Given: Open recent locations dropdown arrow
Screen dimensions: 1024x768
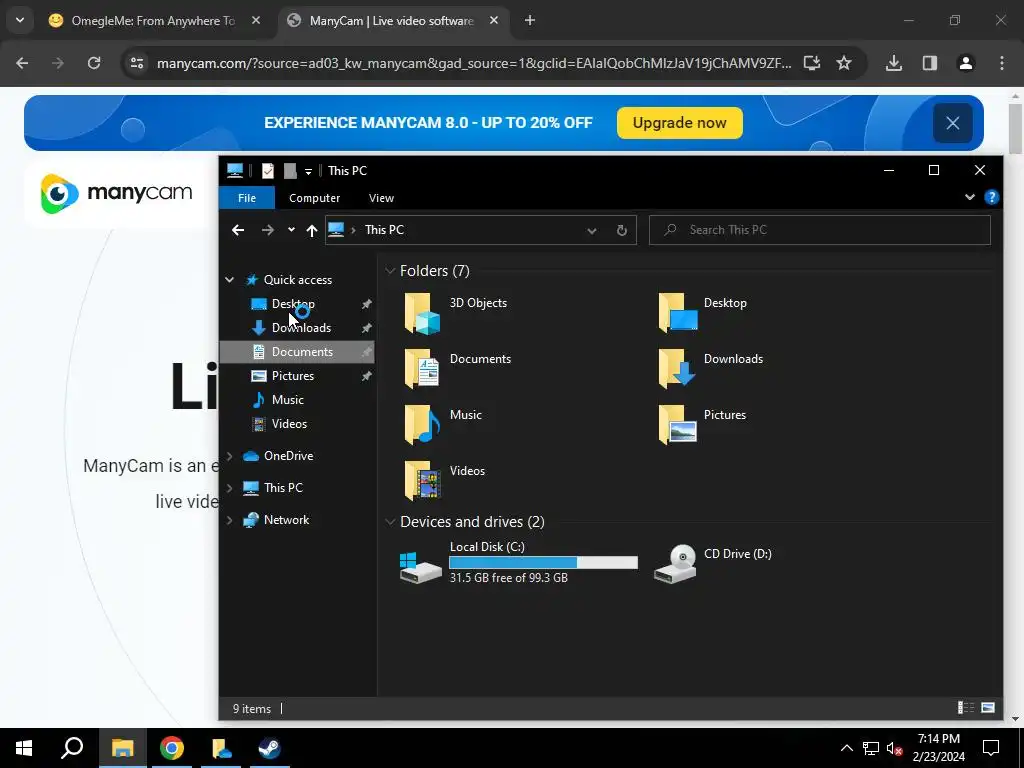Looking at the screenshot, I should coord(291,230).
